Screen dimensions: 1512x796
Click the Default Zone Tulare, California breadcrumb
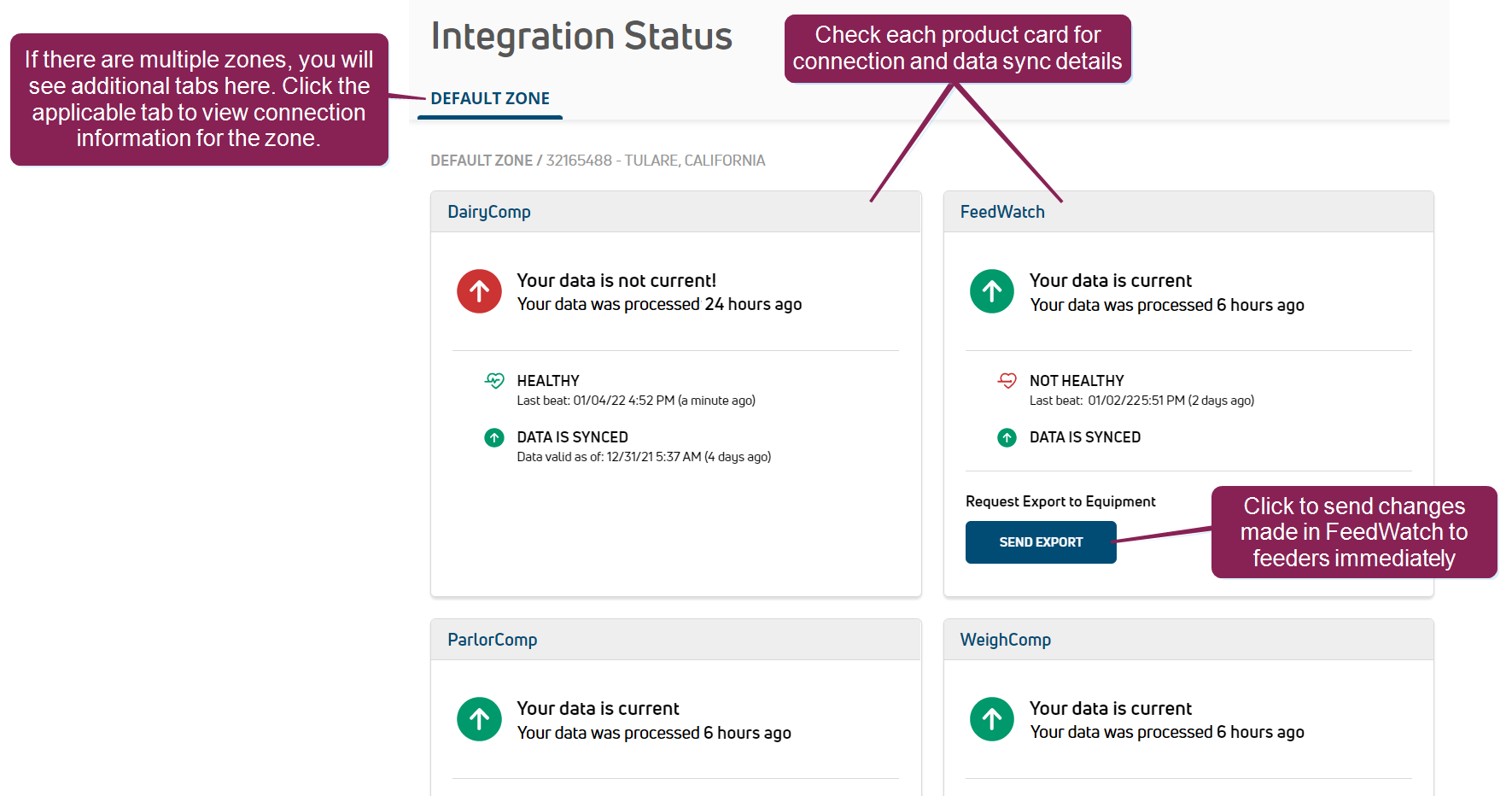click(598, 161)
